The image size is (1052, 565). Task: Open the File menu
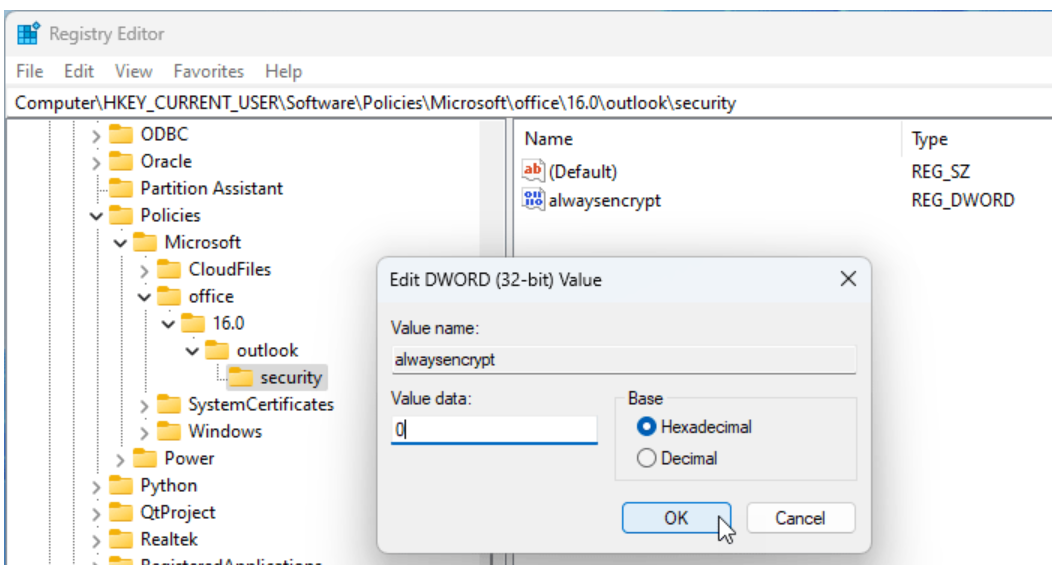30,71
